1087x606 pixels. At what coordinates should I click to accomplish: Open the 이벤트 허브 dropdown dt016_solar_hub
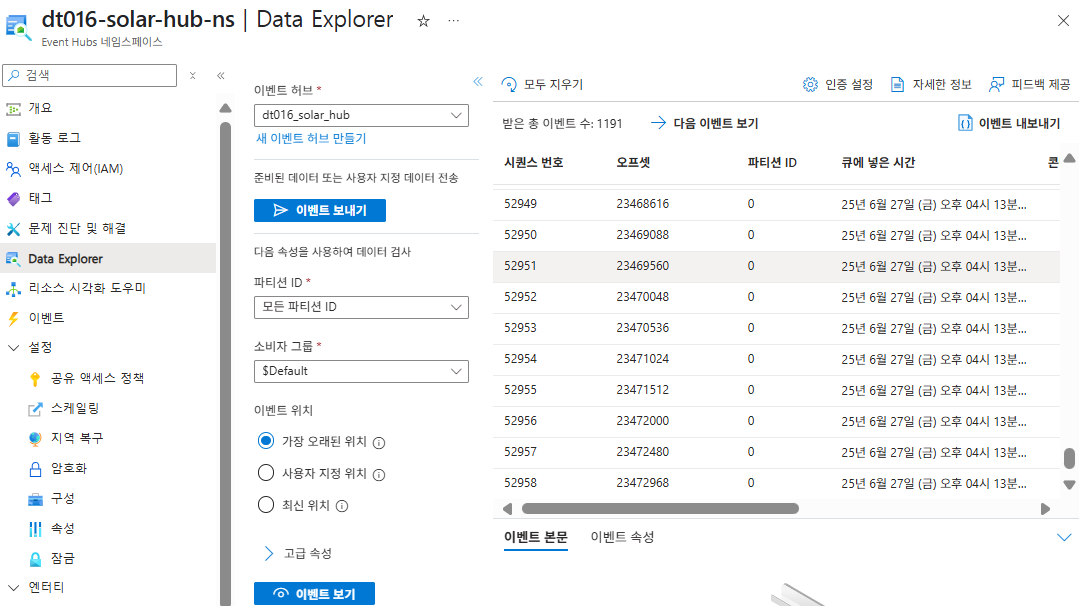(361, 115)
